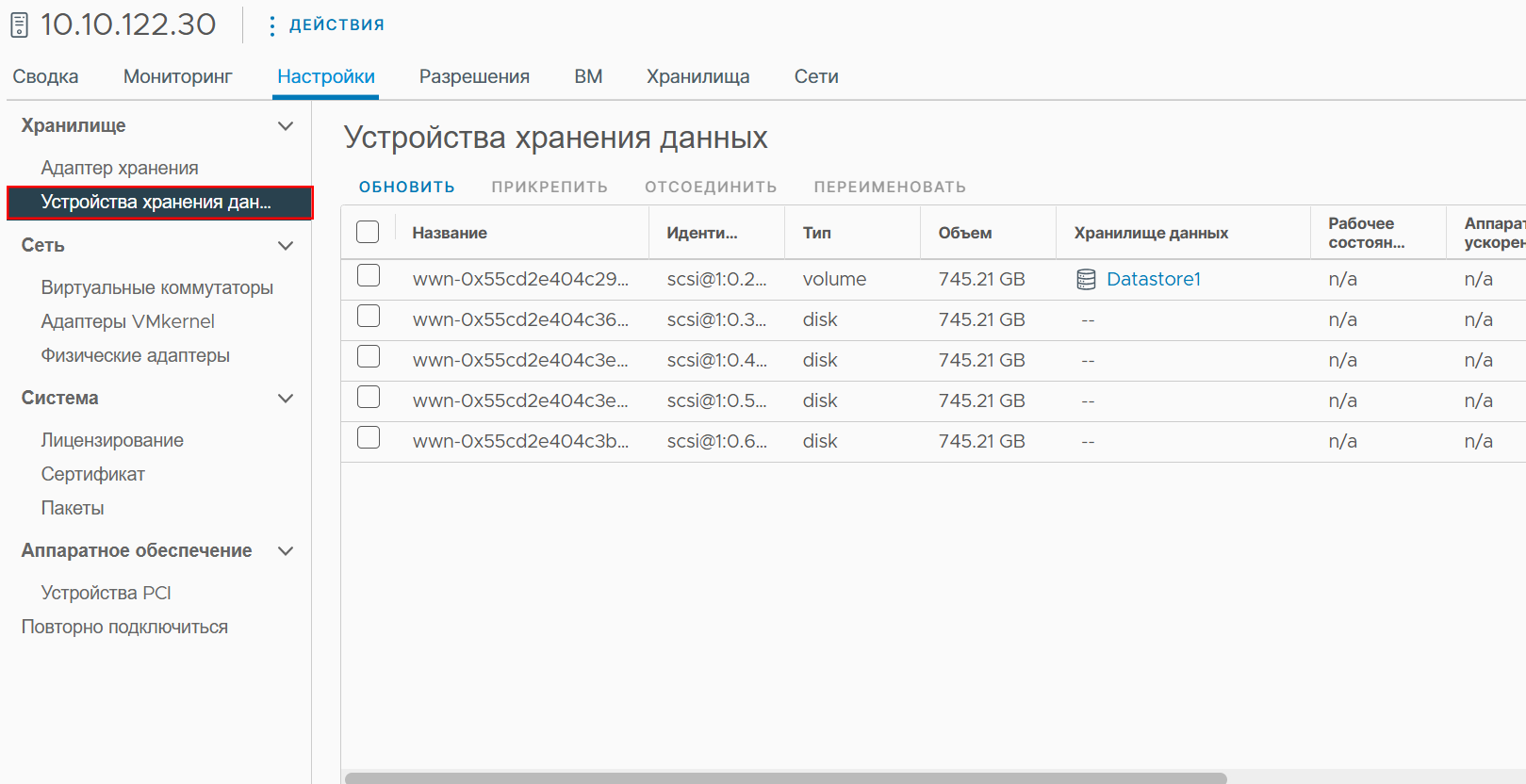The image size is (1526, 784).
Task: Click the Хранилище section heading
Action: click(x=74, y=125)
